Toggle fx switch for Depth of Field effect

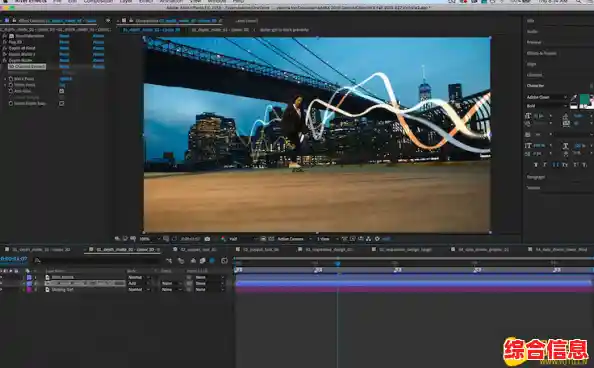click(5, 48)
